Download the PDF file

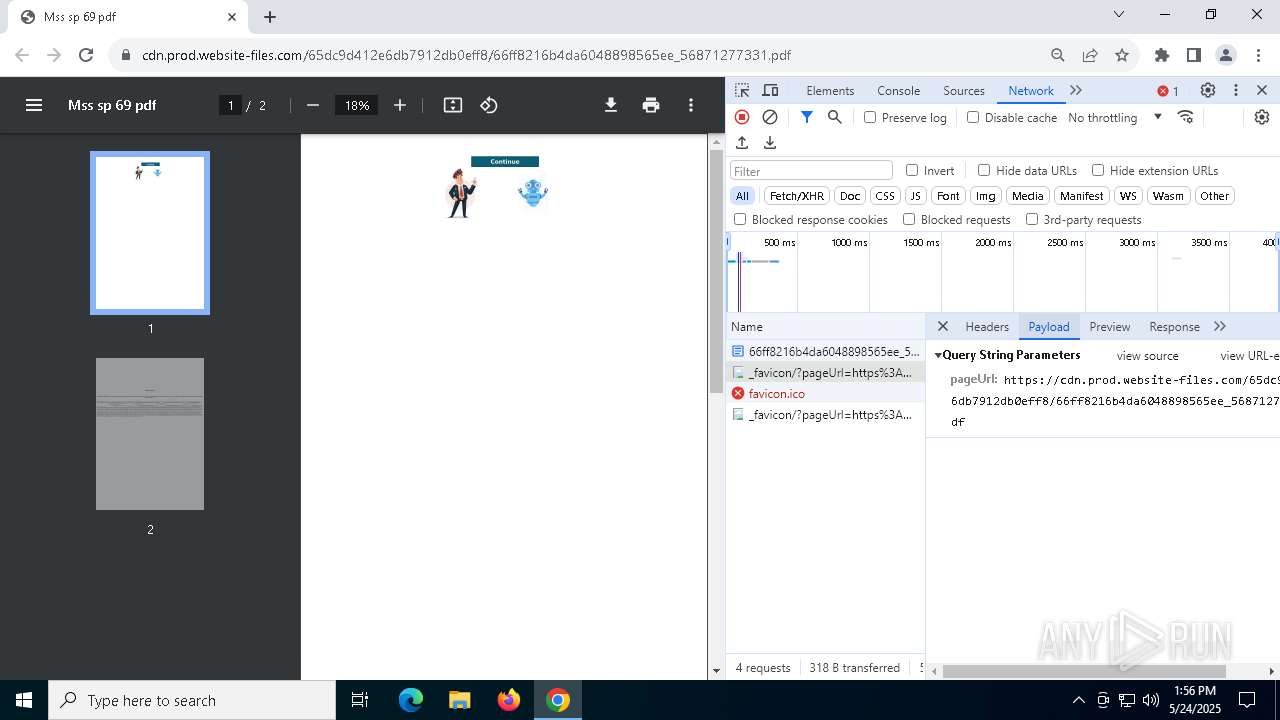click(611, 105)
